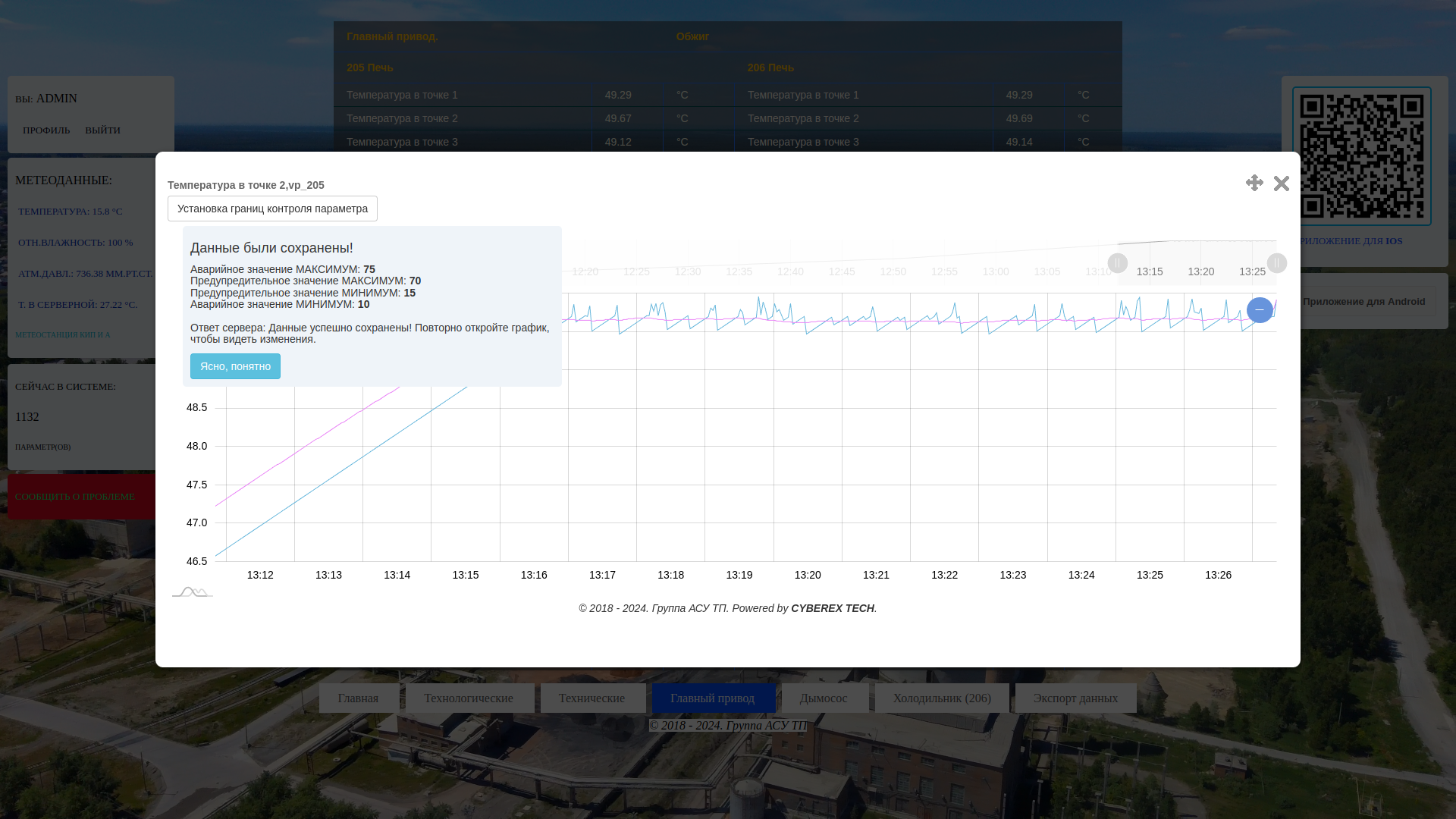Screen dimensions: 1456x819
Task: Click the right range handle of the chart navigator
Action: (1277, 263)
